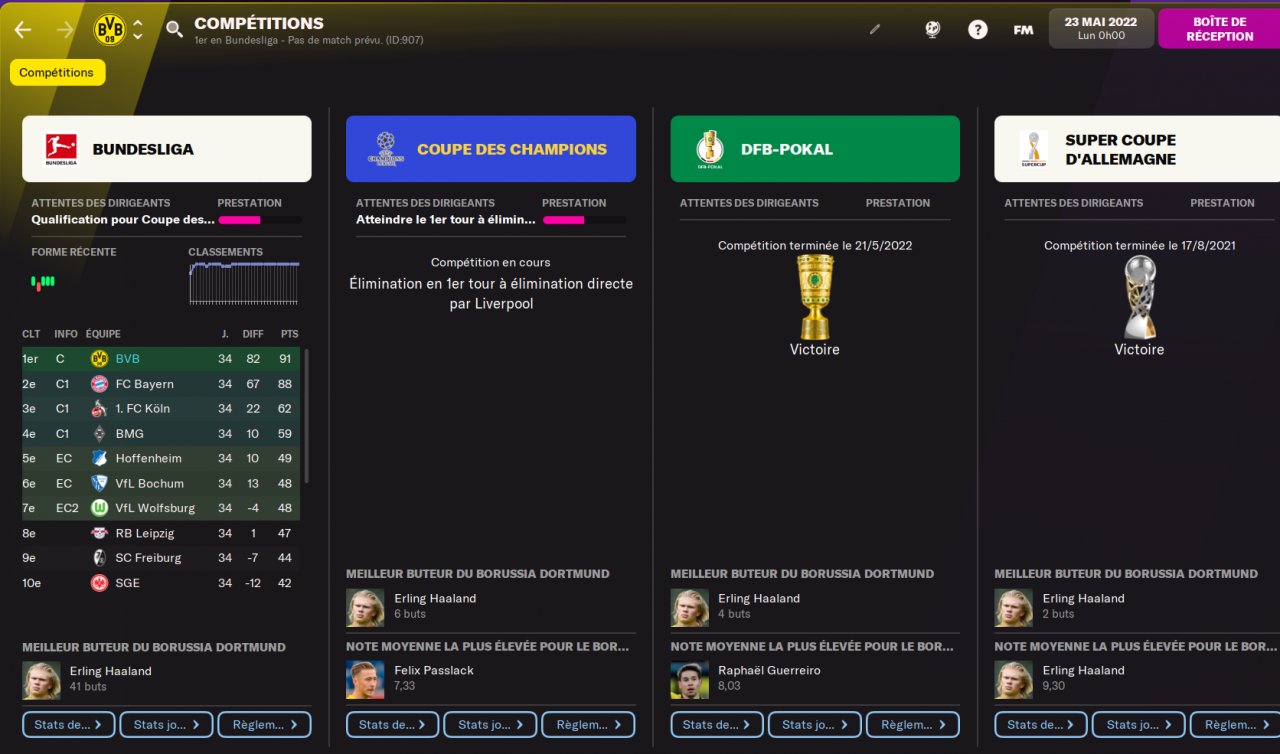This screenshot has width=1280, height=754.
Task: Open the Bundesliga competition header
Action: coord(167,149)
